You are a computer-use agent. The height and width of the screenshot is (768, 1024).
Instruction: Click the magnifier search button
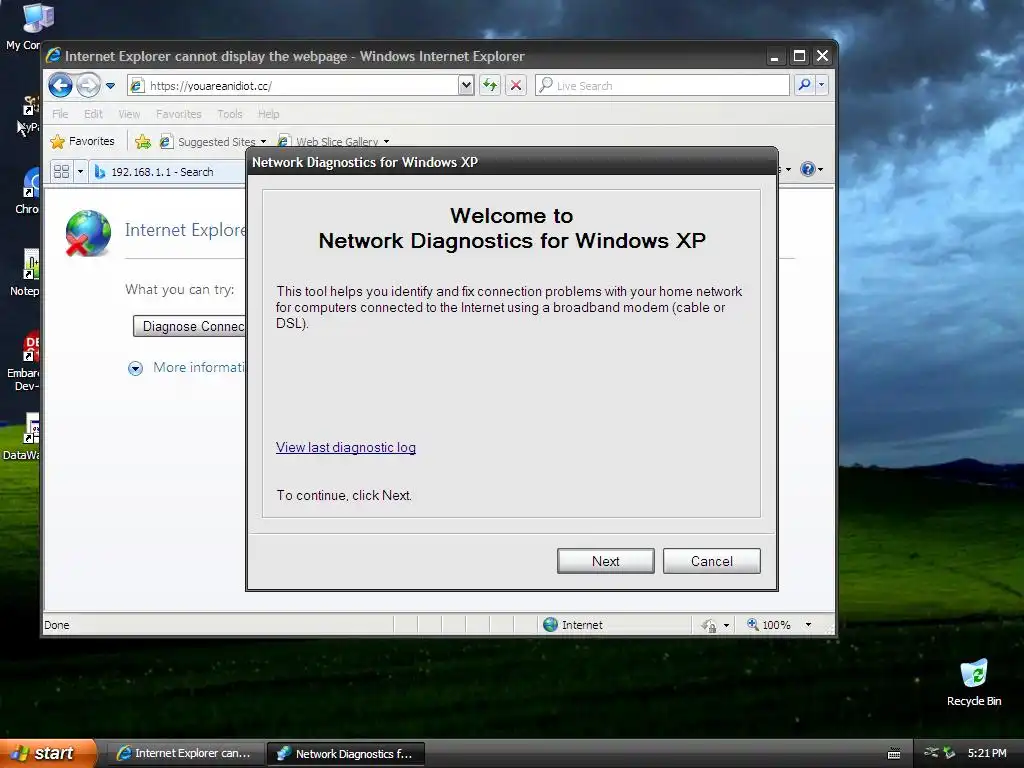tap(805, 85)
